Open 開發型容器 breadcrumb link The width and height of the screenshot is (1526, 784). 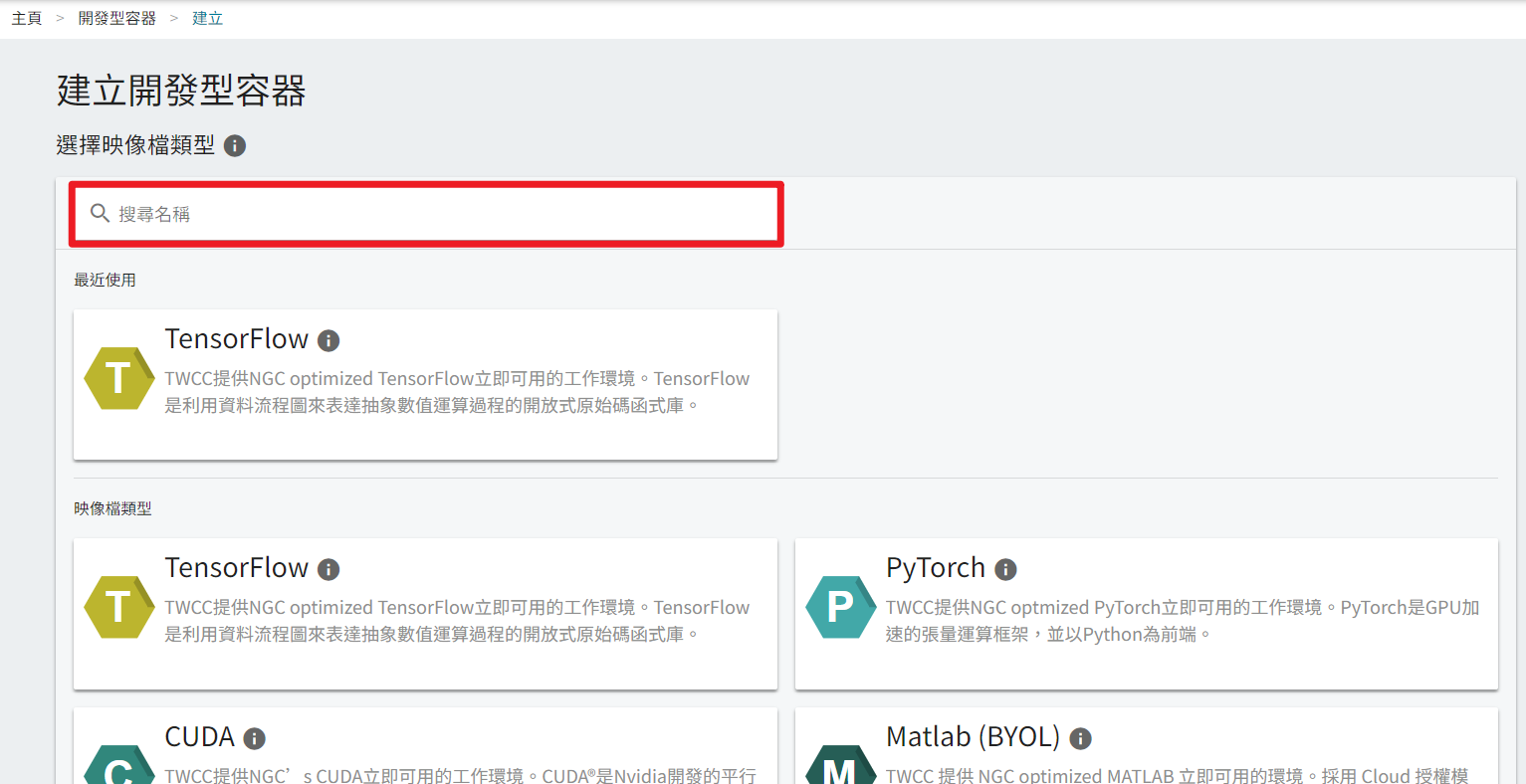[117, 18]
